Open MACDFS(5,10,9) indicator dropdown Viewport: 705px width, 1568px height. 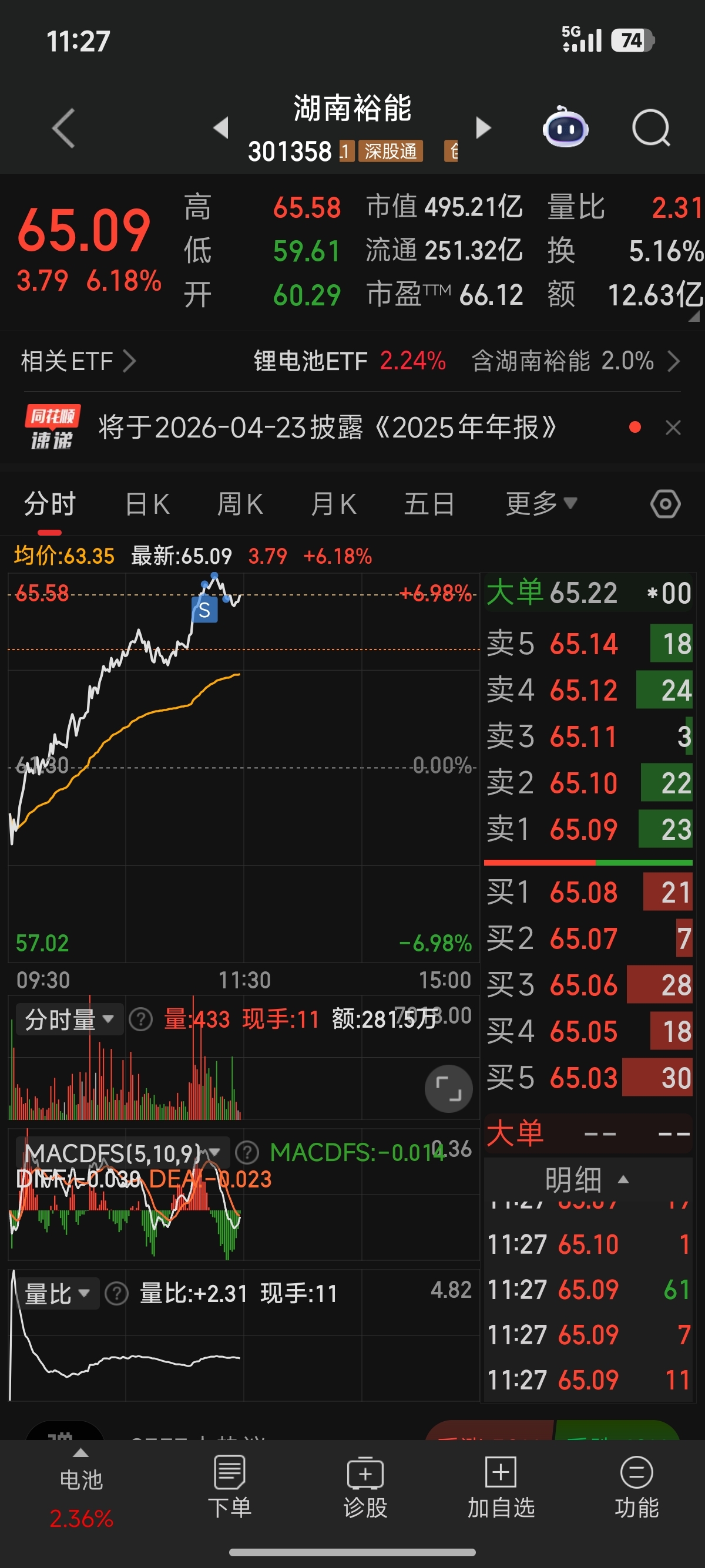tap(122, 1152)
